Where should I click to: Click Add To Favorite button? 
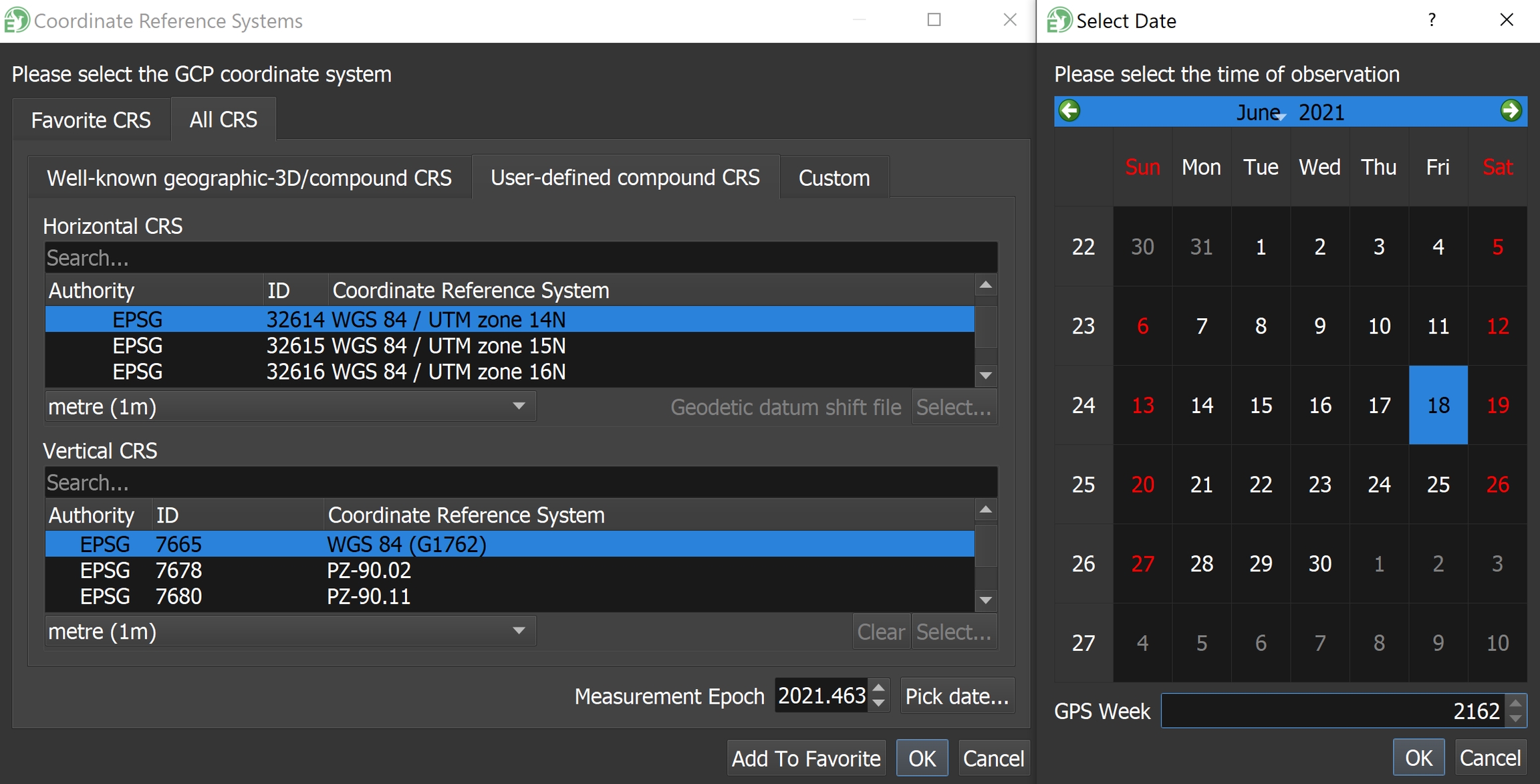[x=806, y=758]
